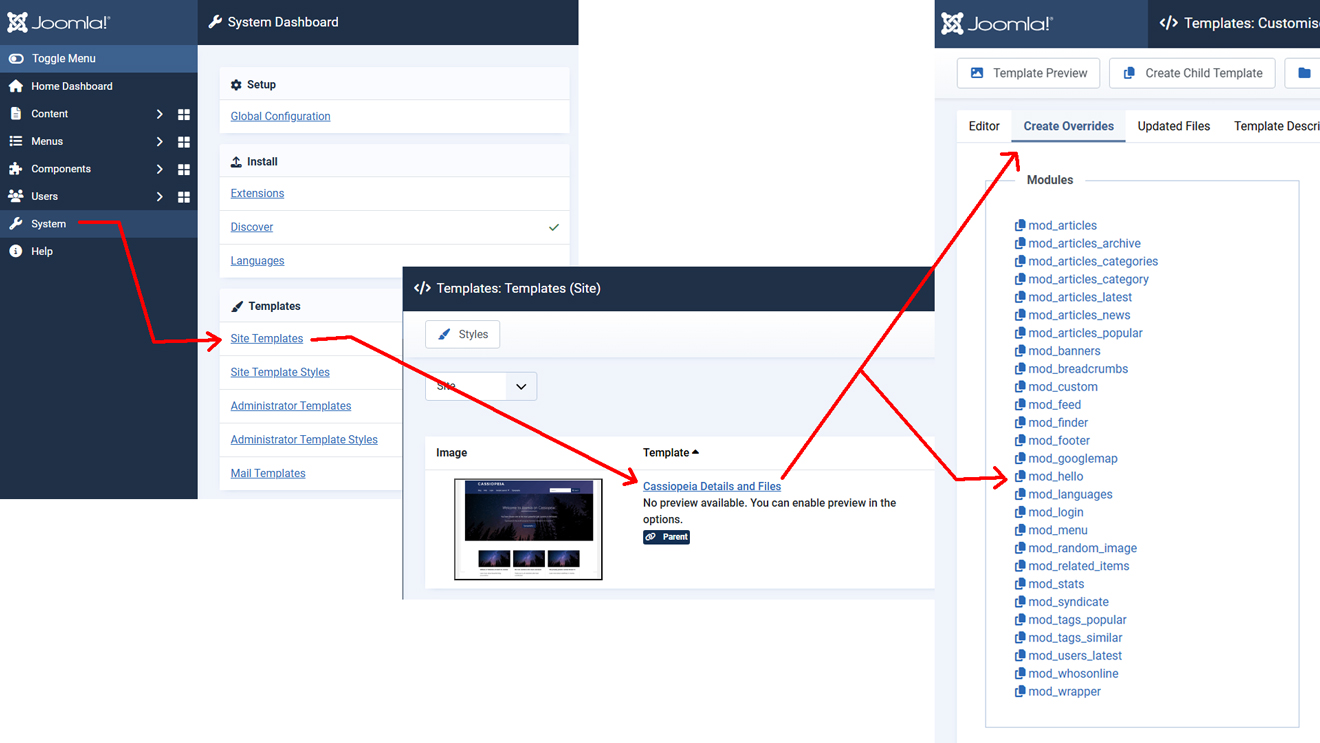Open Cassiopeia Details and Files link
1320x743 pixels.
click(711, 487)
